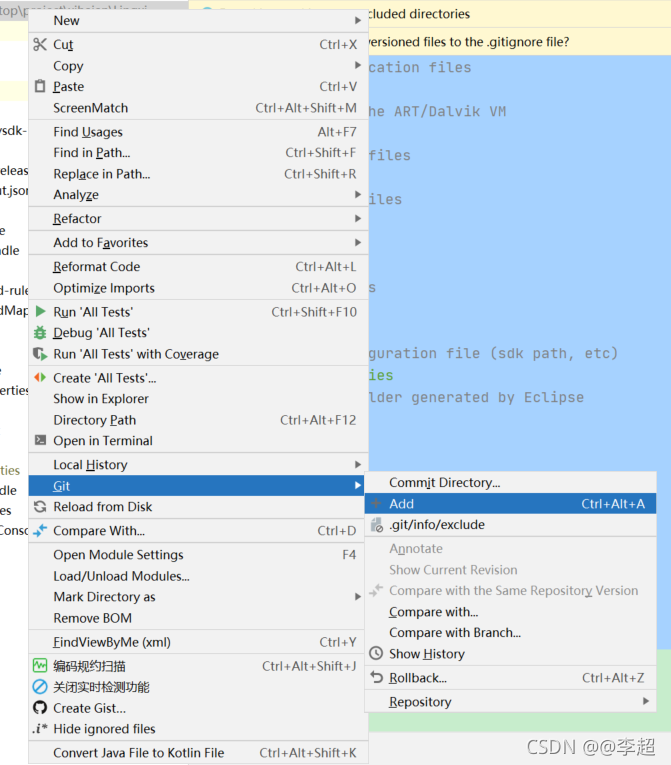Screen dimensions: 671x765
Task: Select Directory Path menu entry
Action: [198, 420]
